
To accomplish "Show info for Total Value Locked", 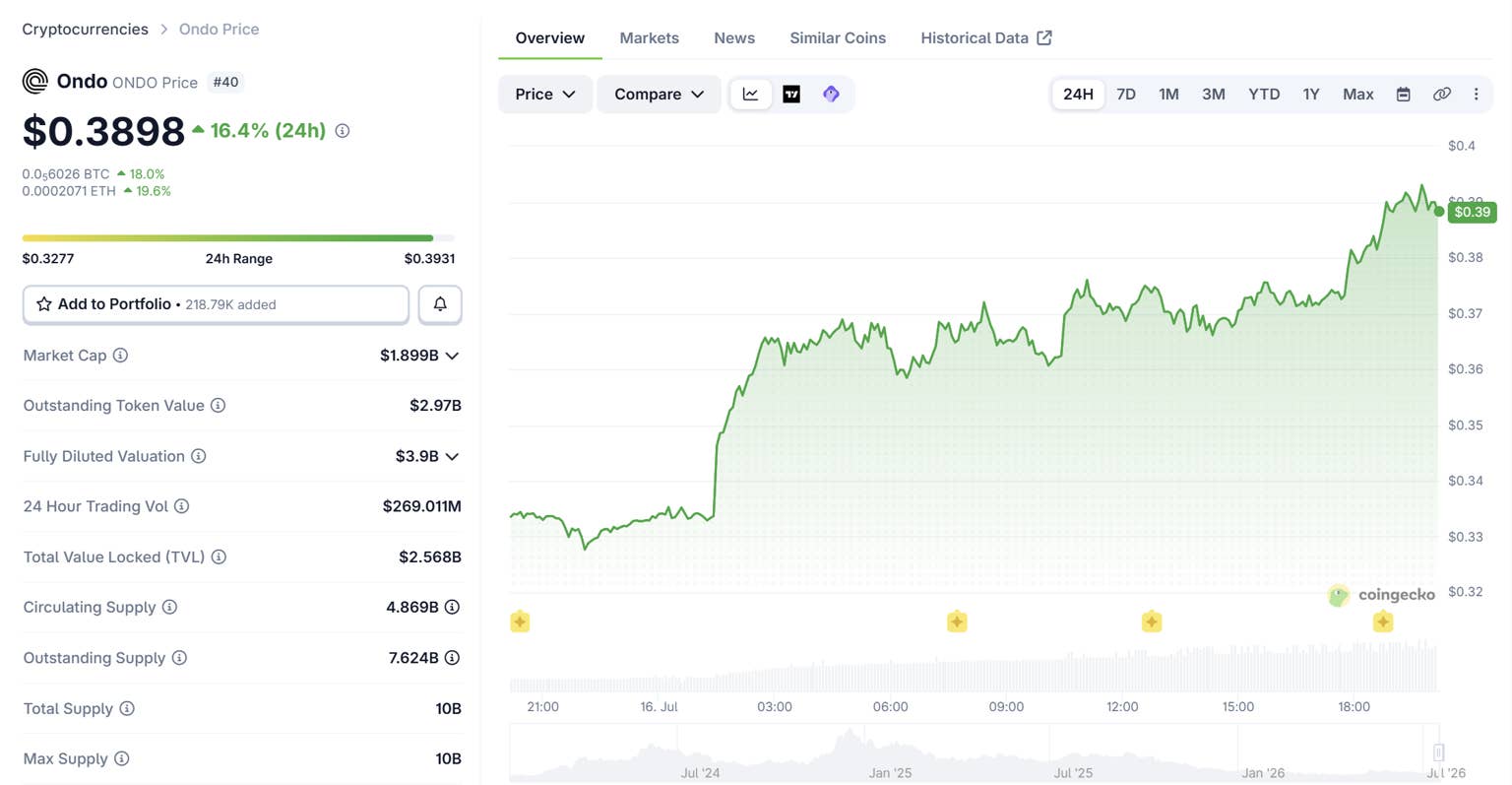I will point(219,557).
